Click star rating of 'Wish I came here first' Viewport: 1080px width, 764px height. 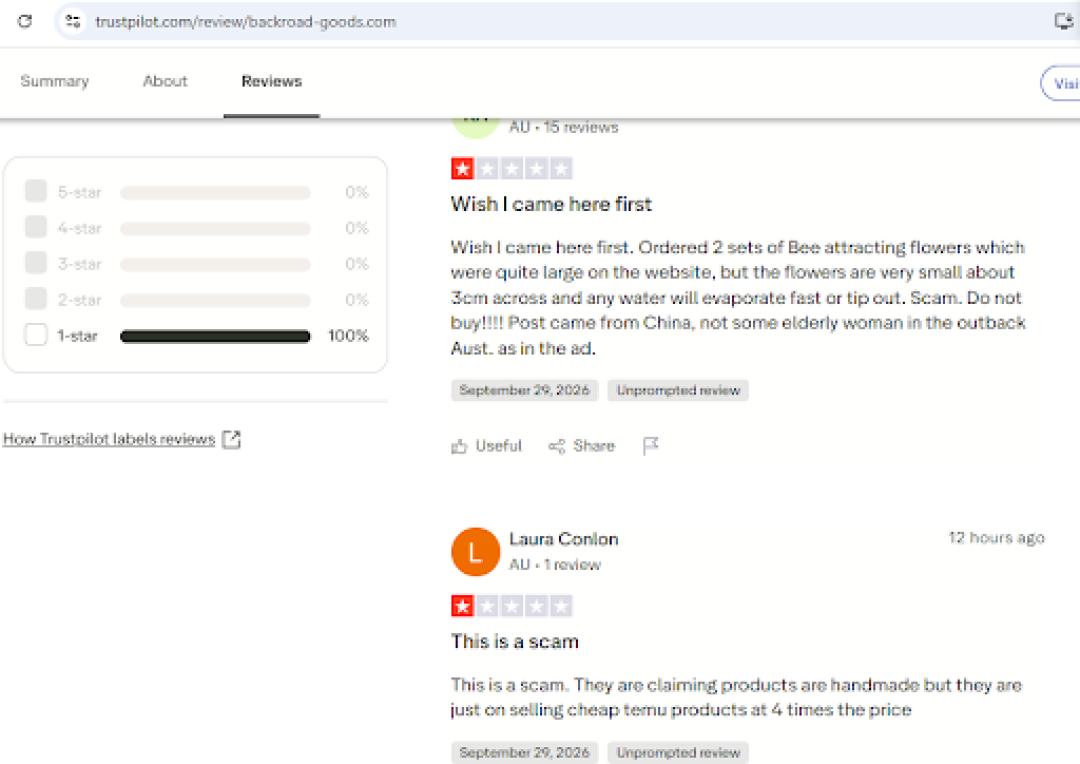pyautogui.click(x=512, y=168)
